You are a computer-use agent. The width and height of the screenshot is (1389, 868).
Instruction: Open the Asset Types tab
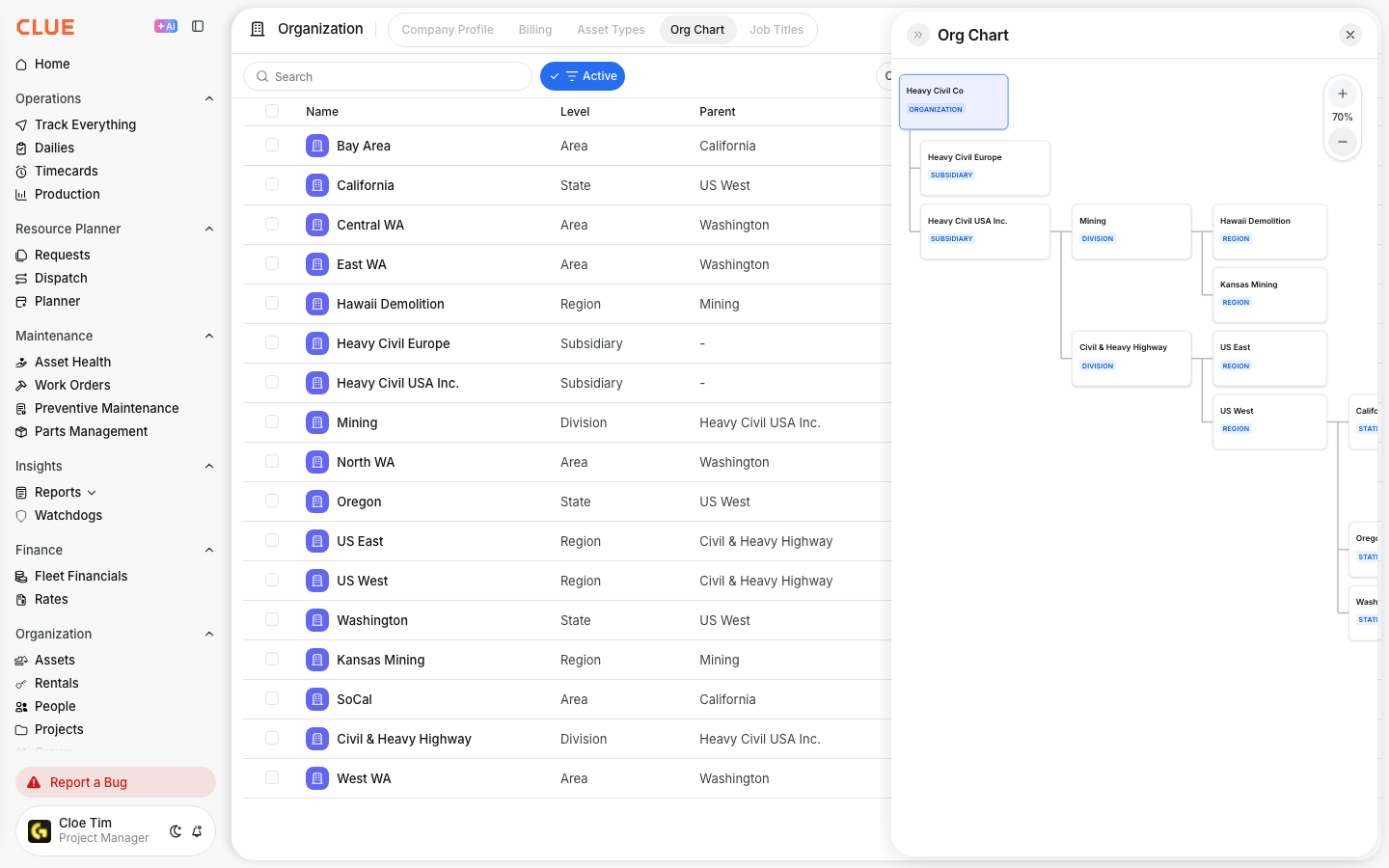611,30
